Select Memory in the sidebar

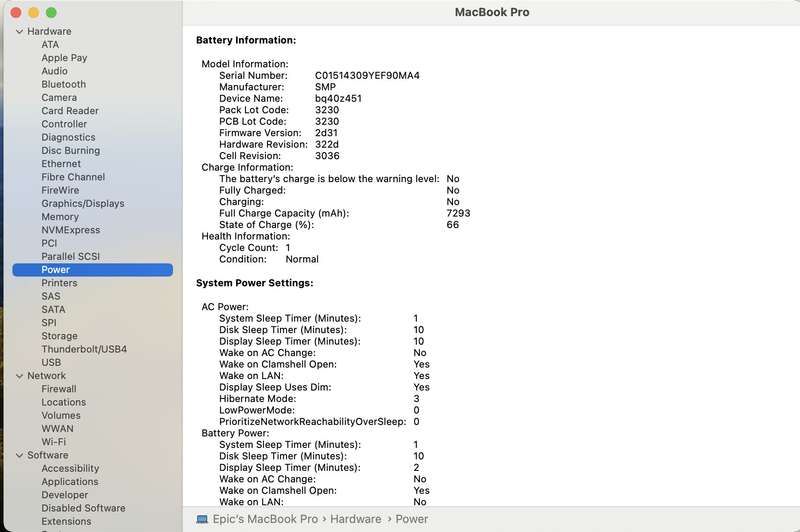[60, 217]
